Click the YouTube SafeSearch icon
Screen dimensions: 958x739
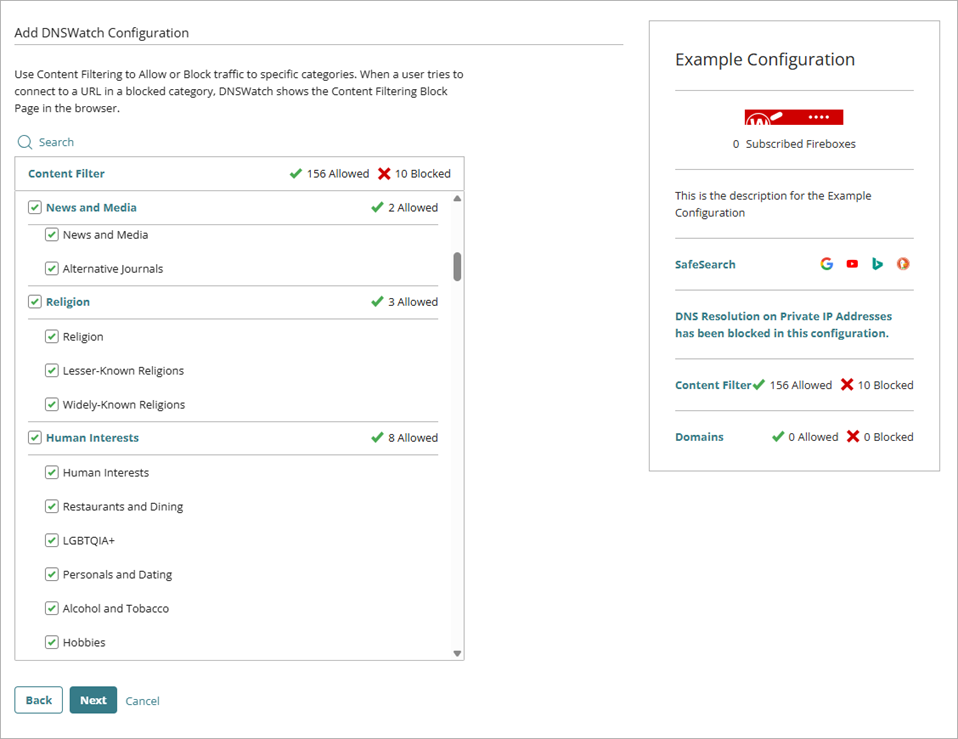pos(852,264)
